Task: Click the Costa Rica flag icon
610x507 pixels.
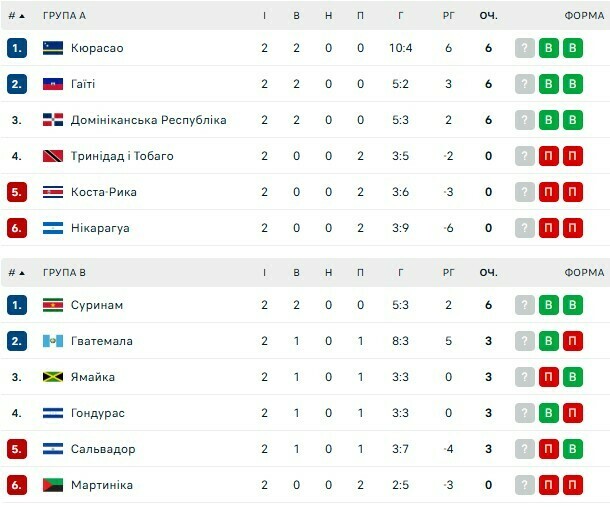Action: coord(53,192)
